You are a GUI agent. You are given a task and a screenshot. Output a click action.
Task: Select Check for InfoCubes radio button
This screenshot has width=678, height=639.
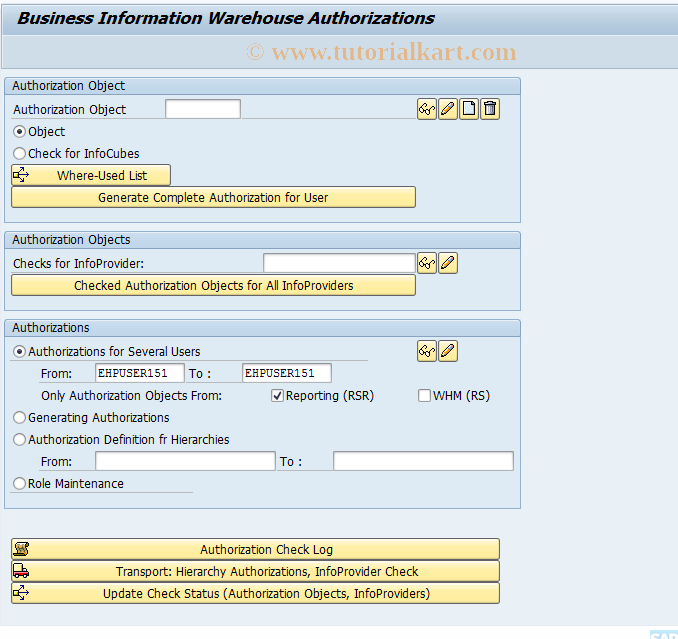19,153
